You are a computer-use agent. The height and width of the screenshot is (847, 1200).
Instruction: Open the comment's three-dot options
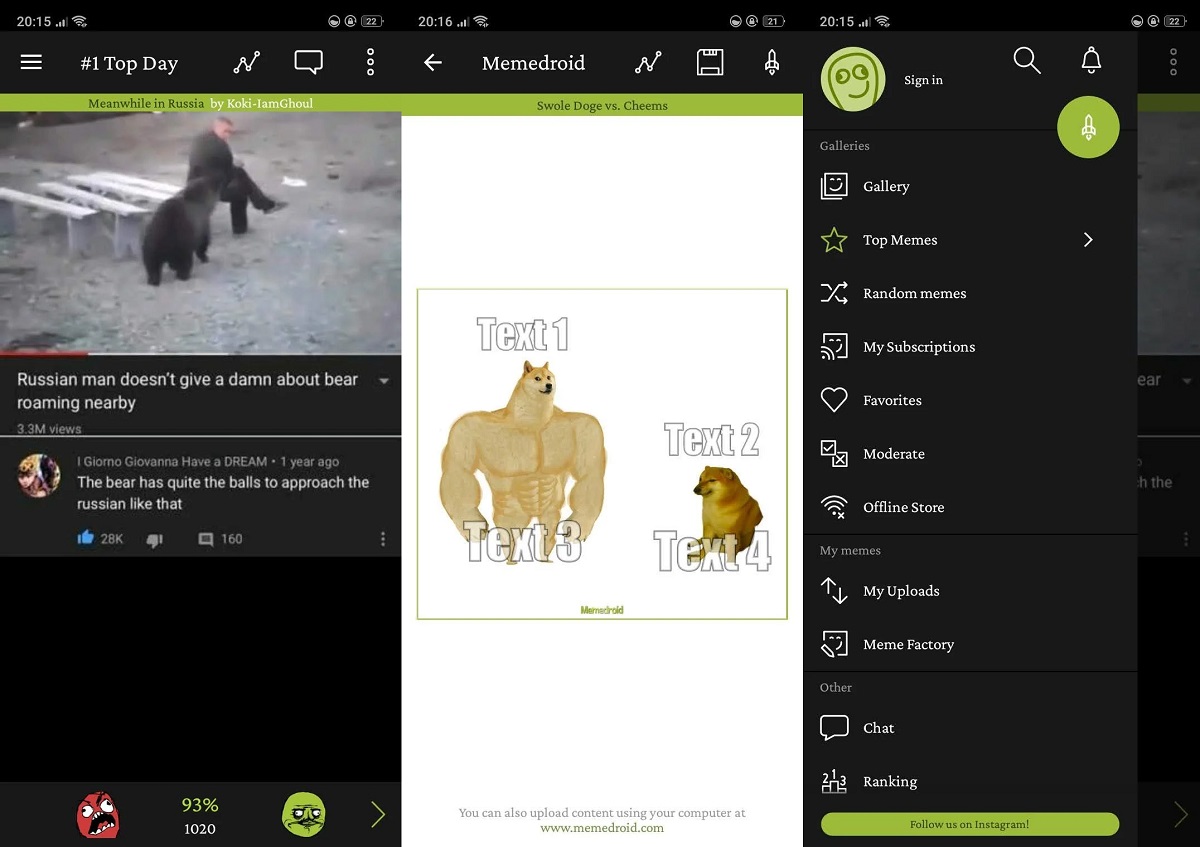[382, 539]
